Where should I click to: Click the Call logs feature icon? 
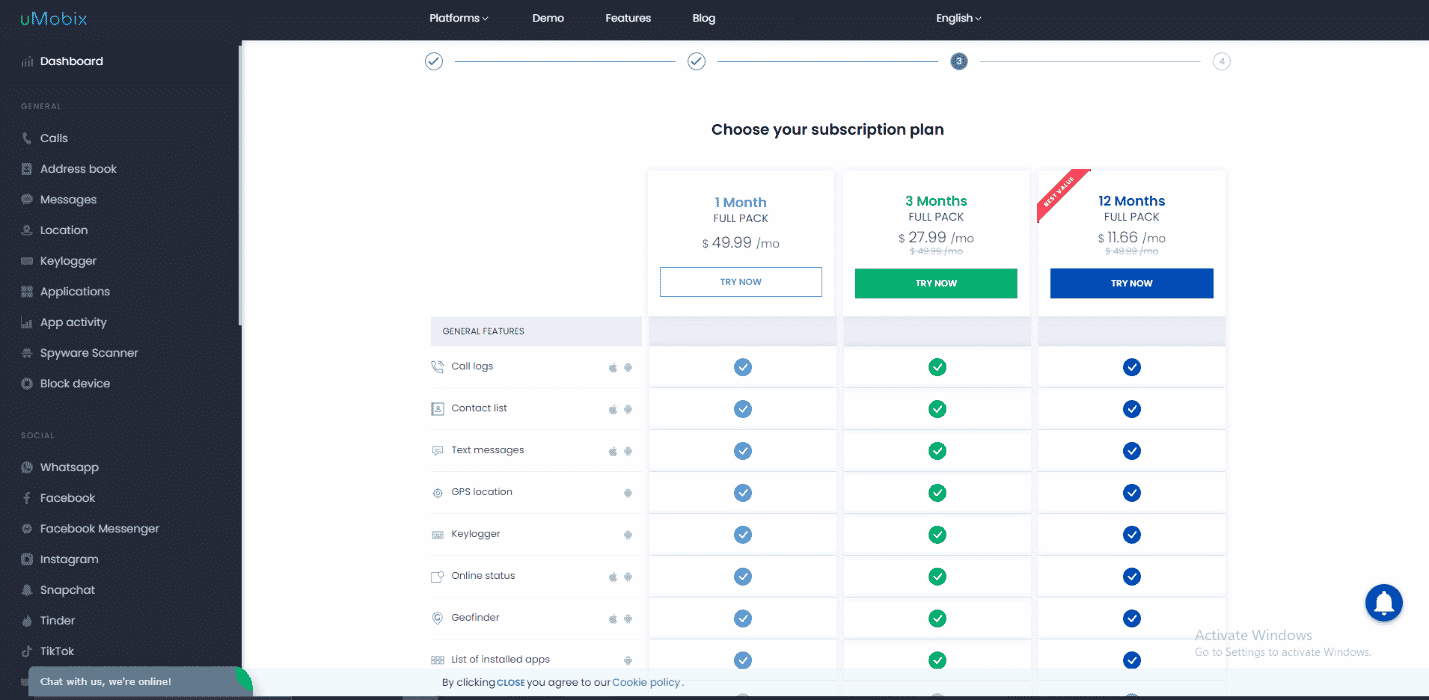click(437, 367)
